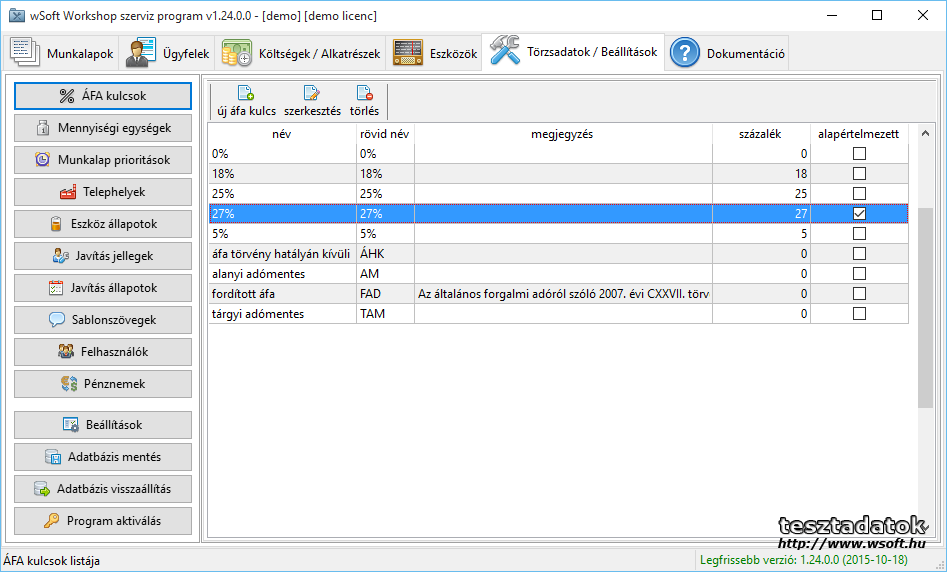Tick the default checkbox for 'fordított áfa'
The width and height of the screenshot is (947, 572).
click(859, 294)
